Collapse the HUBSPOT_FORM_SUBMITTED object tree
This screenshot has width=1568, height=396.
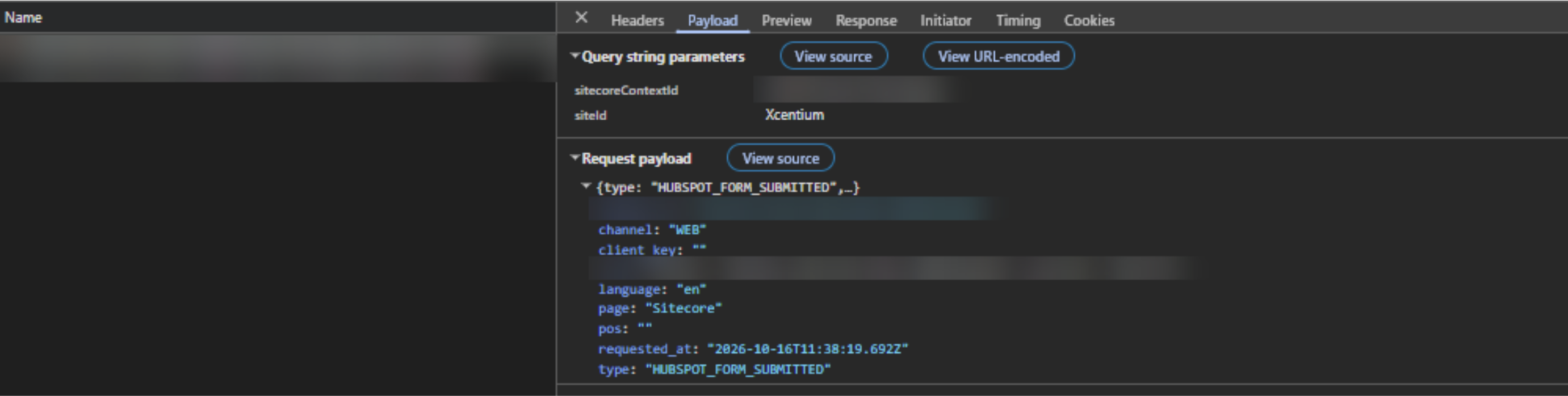(x=585, y=186)
